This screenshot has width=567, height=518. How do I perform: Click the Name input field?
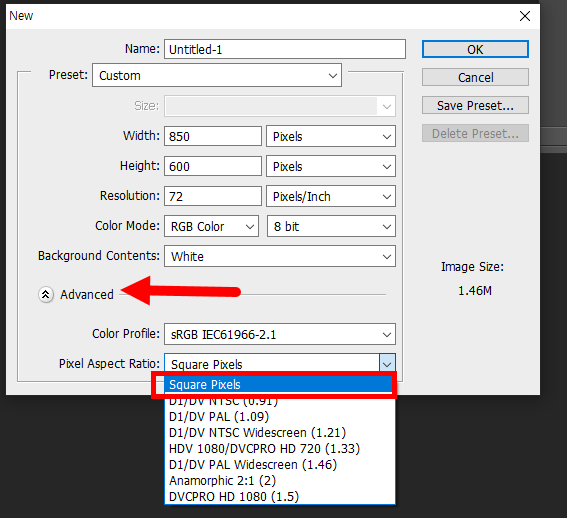click(285, 49)
